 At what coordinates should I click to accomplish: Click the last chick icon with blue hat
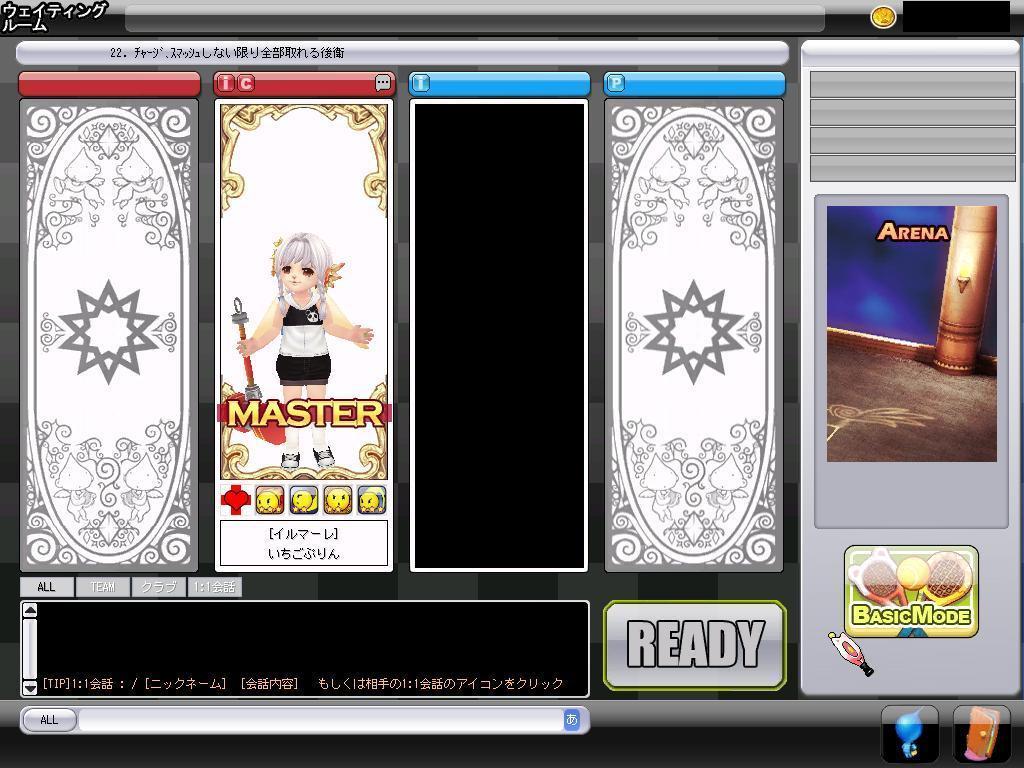[372, 500]
